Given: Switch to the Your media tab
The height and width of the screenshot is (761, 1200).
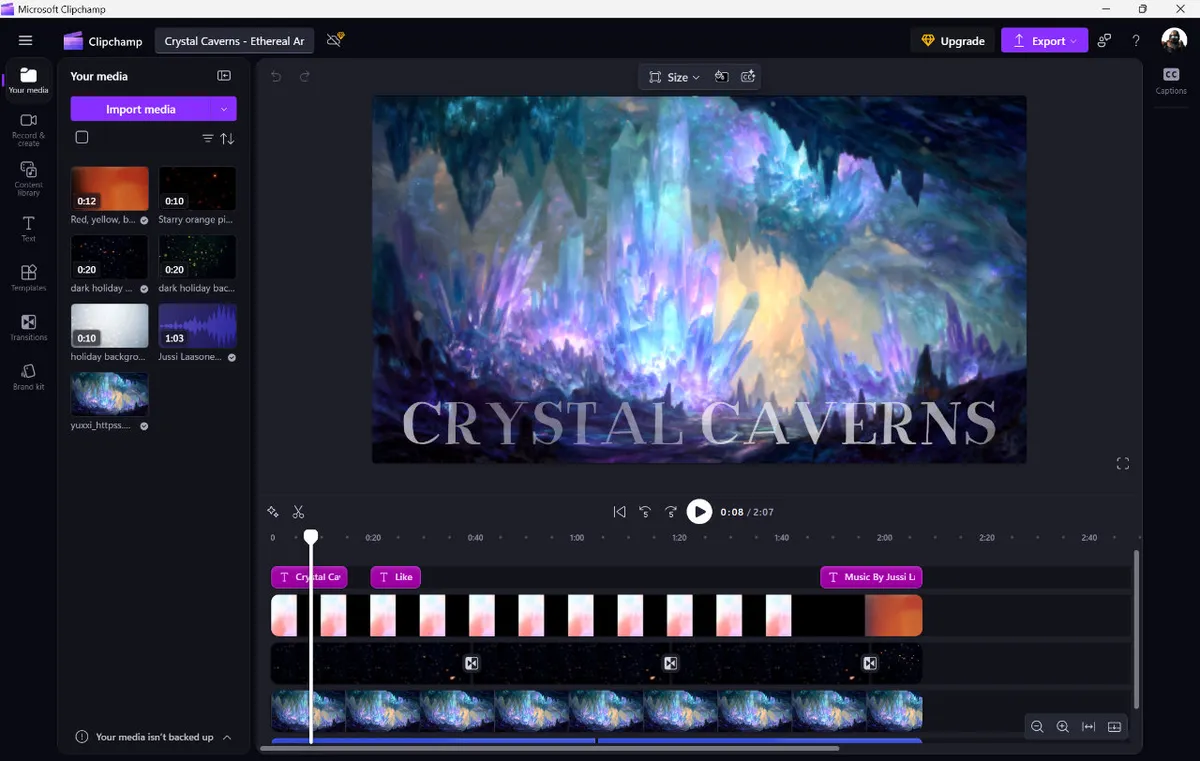Looking at the screenshot, I should pos(28,82).
